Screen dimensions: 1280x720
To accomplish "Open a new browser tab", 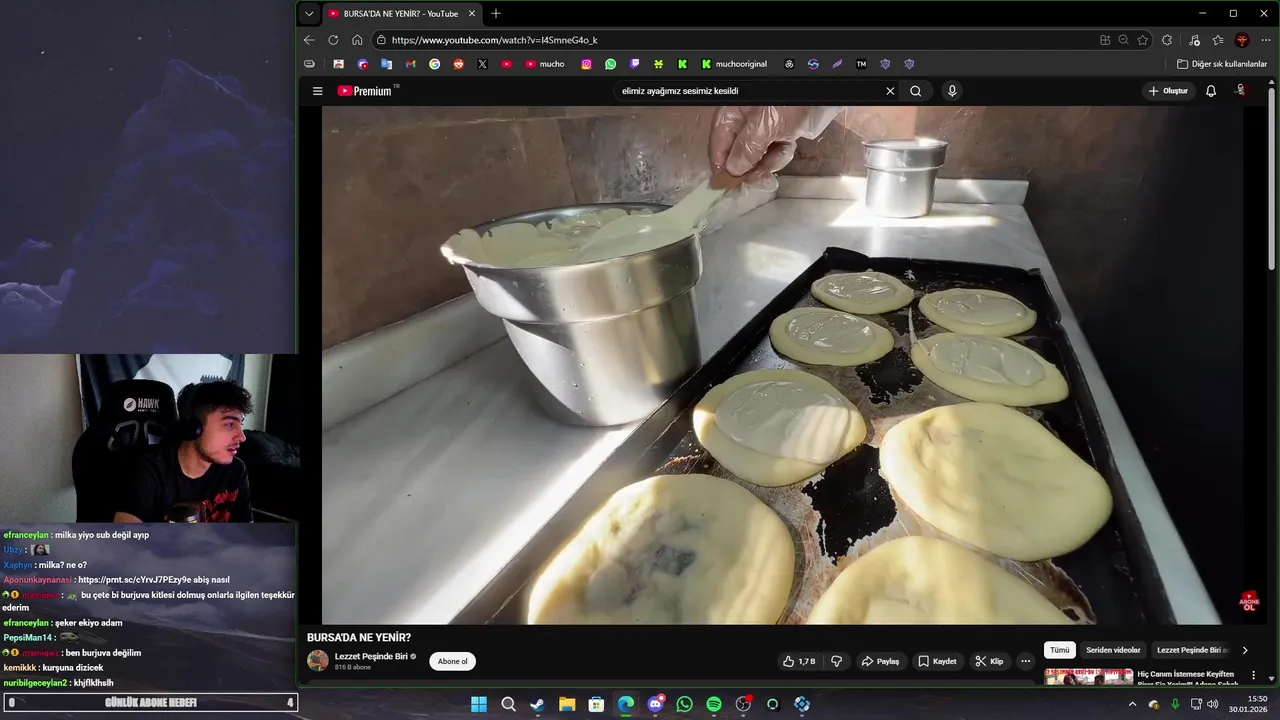I will coord(496,14).
